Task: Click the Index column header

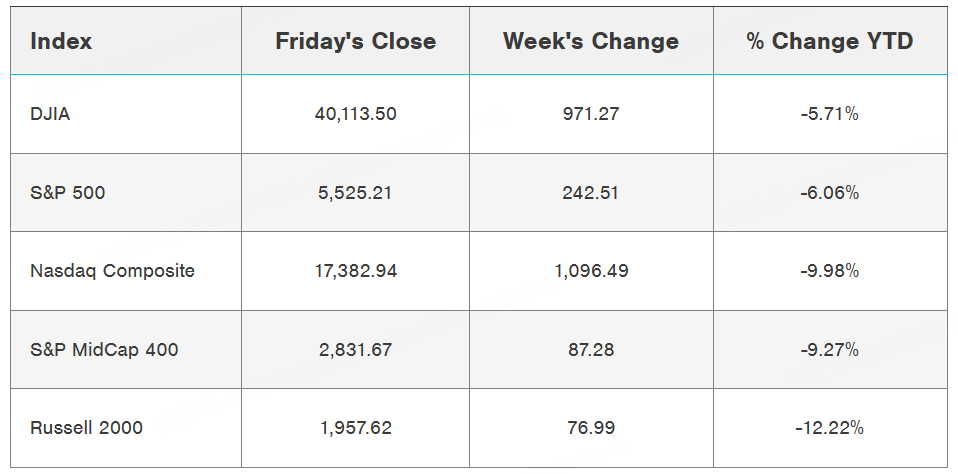Action: (61, 41)
